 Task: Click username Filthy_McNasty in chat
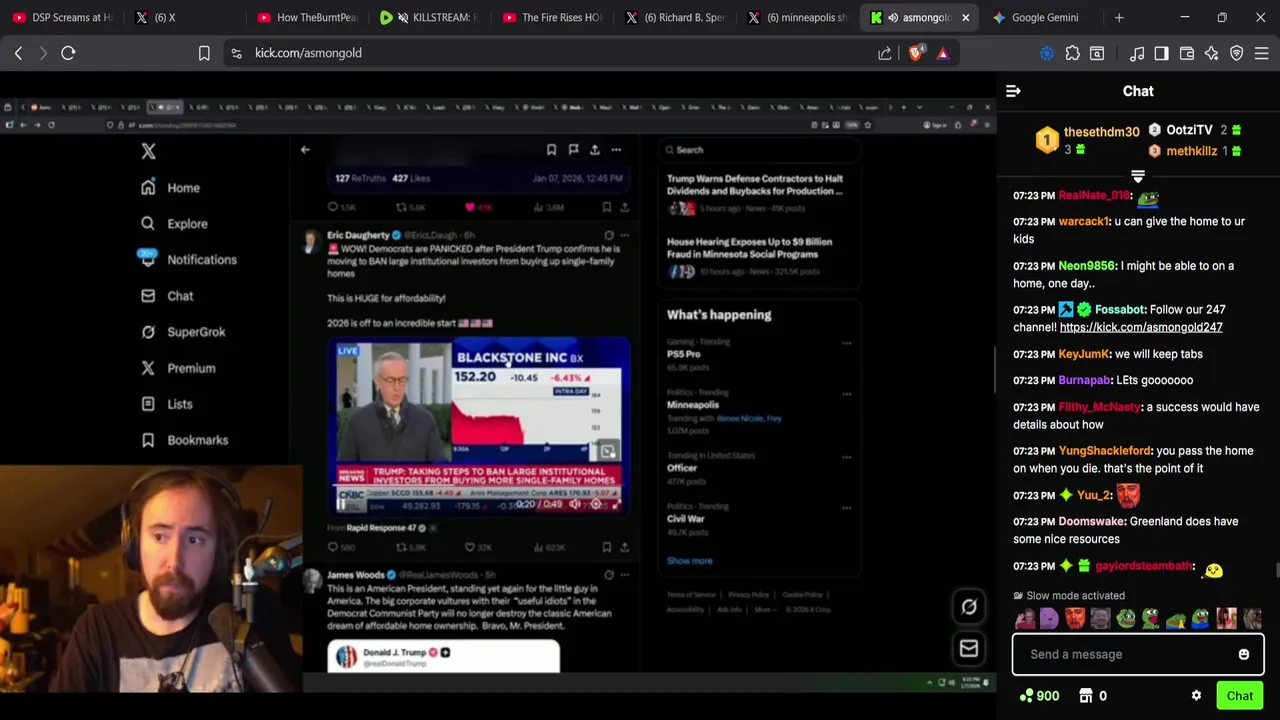click(x=1099, y=407)
